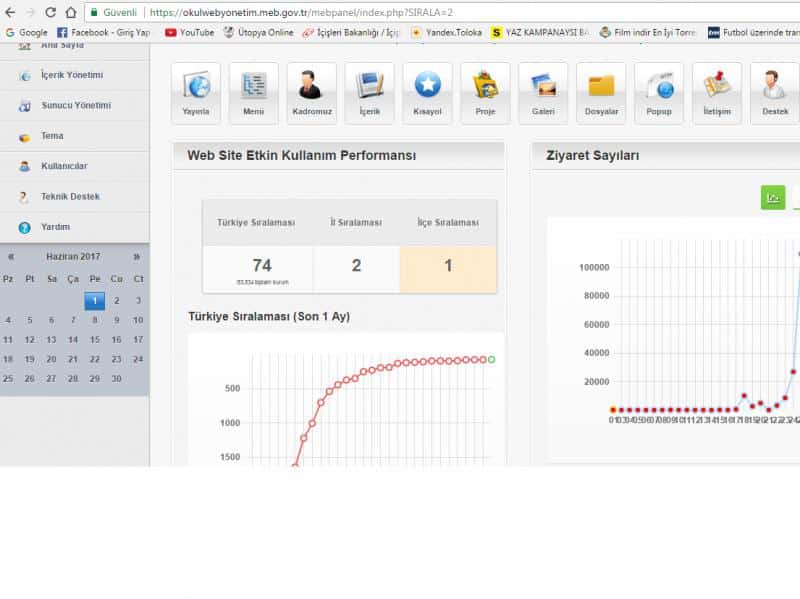Viewport: 800px width, 599px height.
Task: Go to previous month in calendar
Action: [x=11, y=257]
